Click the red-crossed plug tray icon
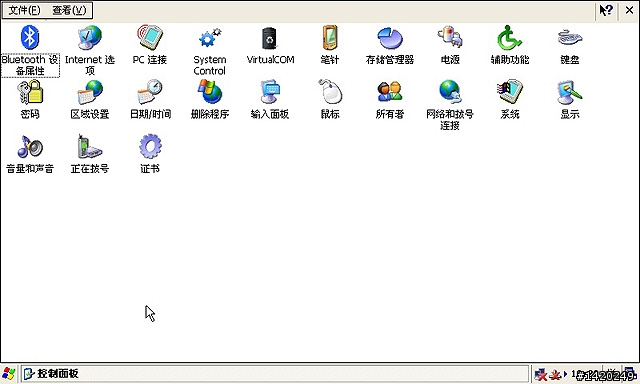 (x=555, y=374)
